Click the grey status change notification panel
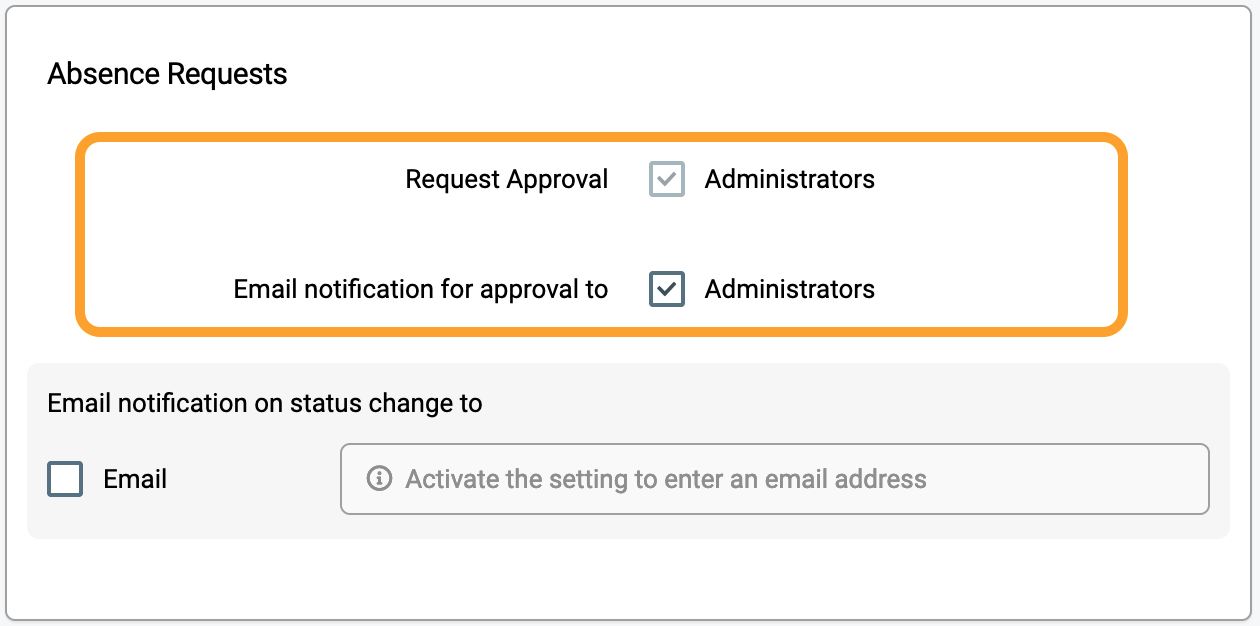Screen dimensions: 1260x626 pyautogui.click(x=628, y=451)
